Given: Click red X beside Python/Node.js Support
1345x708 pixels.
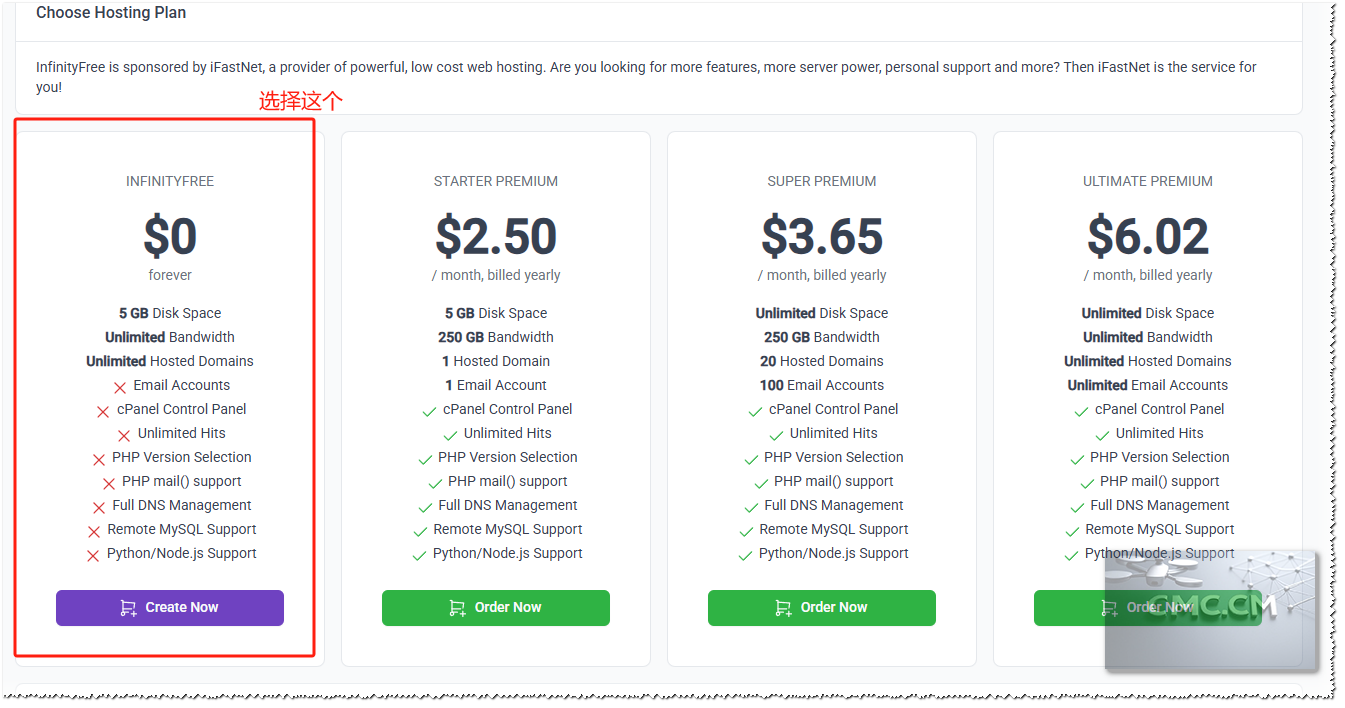Looking at the screenshot, I should 93,555.
